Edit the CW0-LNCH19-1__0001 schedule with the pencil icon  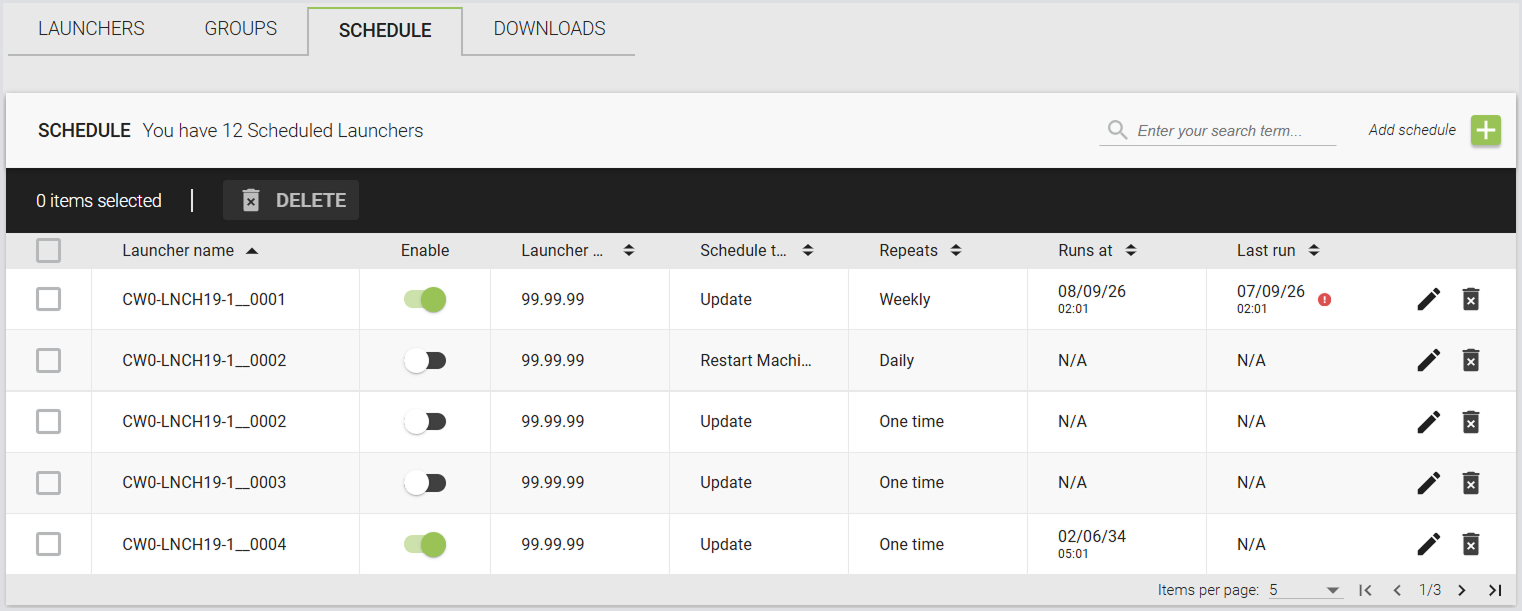point(1429,299)
